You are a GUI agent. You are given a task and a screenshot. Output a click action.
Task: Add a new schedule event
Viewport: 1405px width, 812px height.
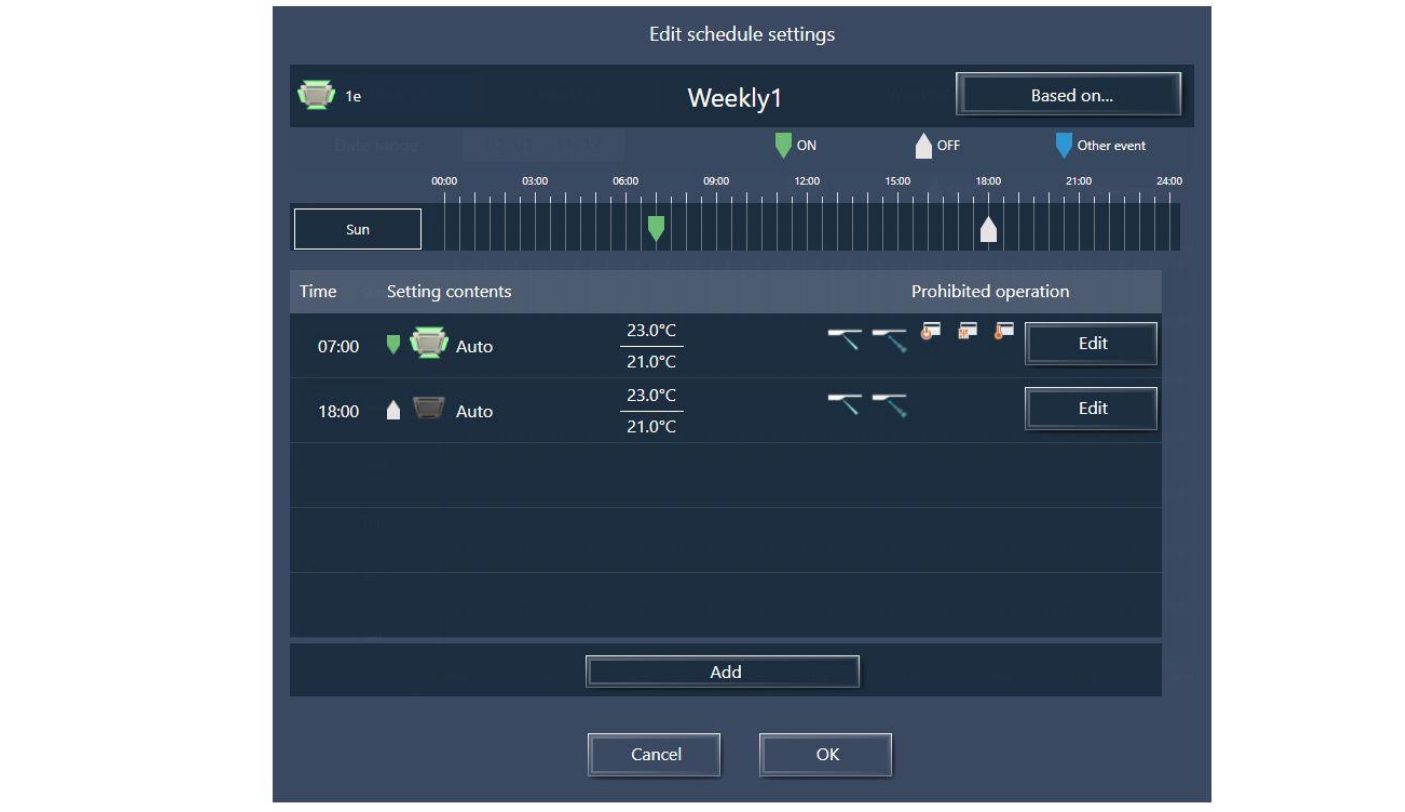point(722,672)
